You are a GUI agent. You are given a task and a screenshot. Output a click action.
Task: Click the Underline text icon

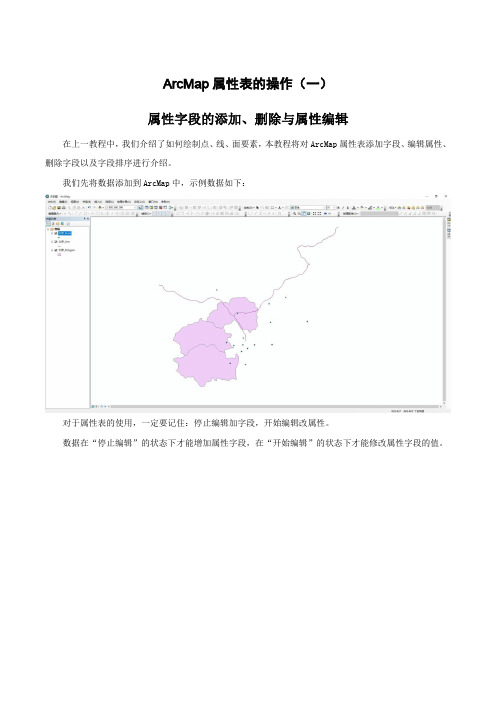pyautogui.click(x=348, y=208)
